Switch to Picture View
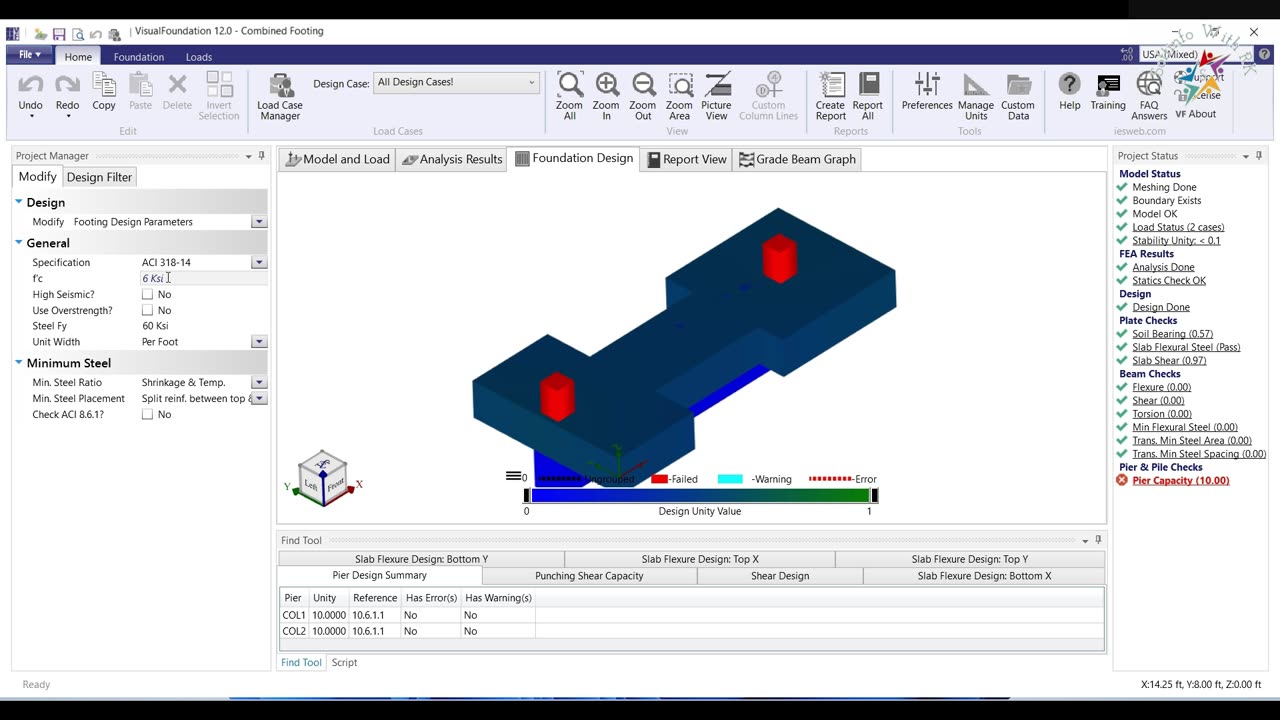Screen dimensions: 1280x720 (716, 84)
